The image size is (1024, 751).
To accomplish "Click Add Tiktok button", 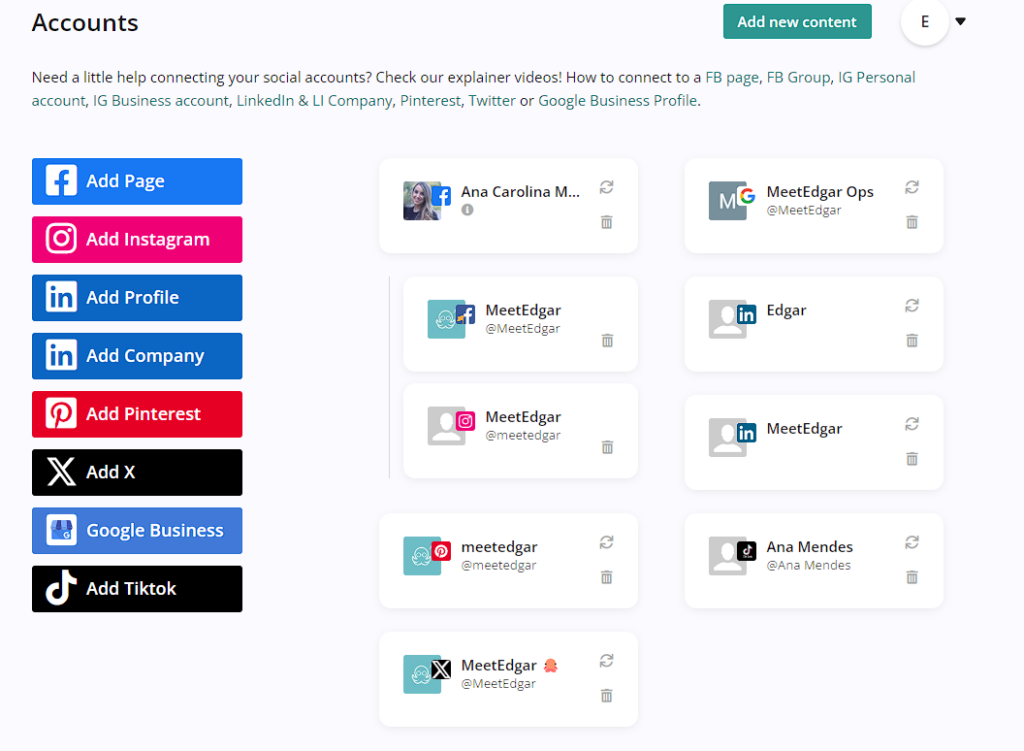I will [x=137, y=588].
